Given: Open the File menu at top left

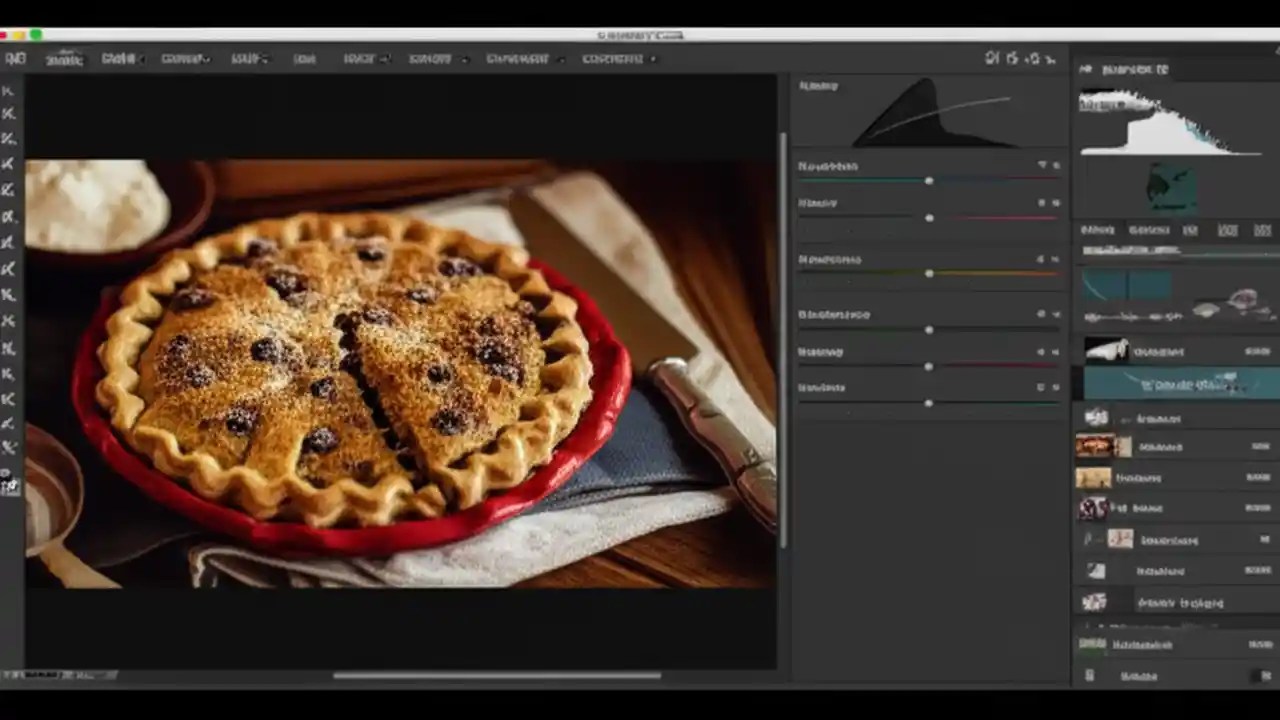Looking at the screenshot, I should click(x=65, y=58).
